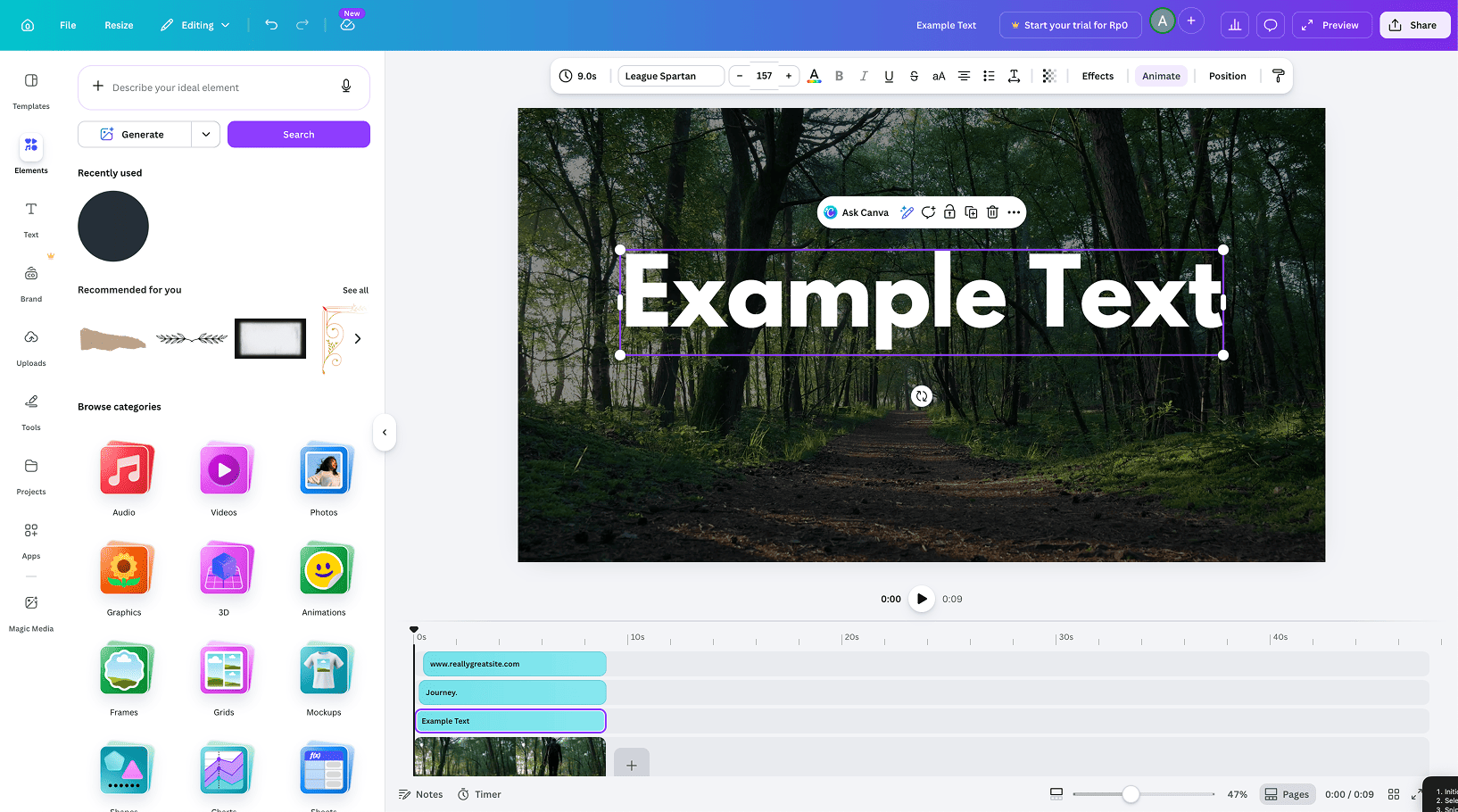Open the transparency checkerboard icon

pos(1049,76)
